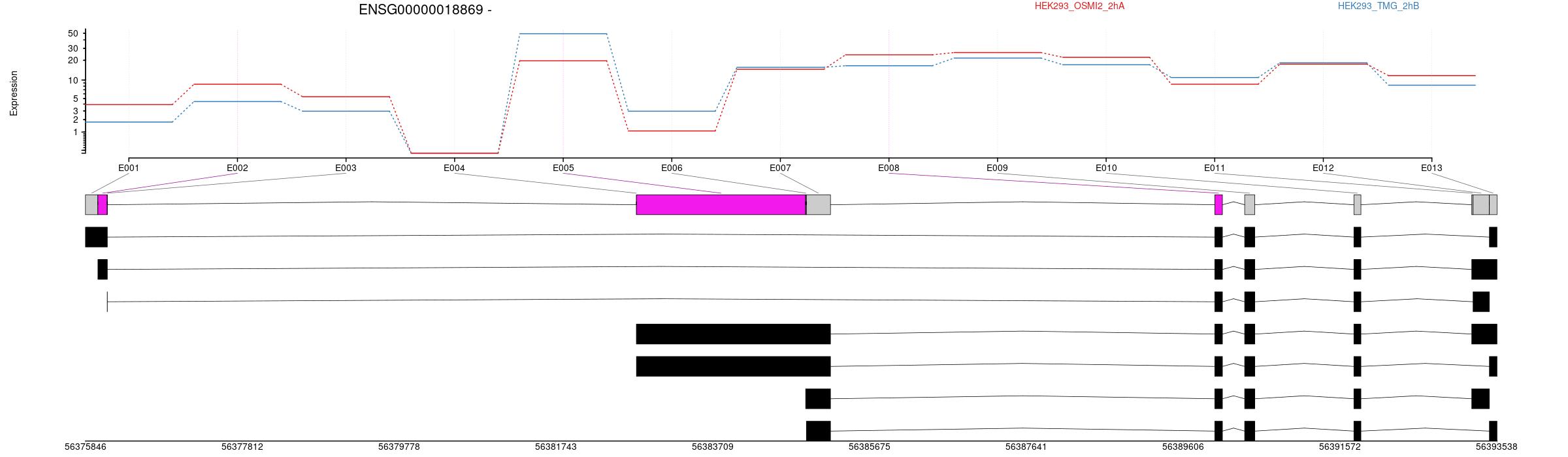Screen dimensions: 1568x457
Task: Click the E013 exon label
Action: pos(1431,168)
